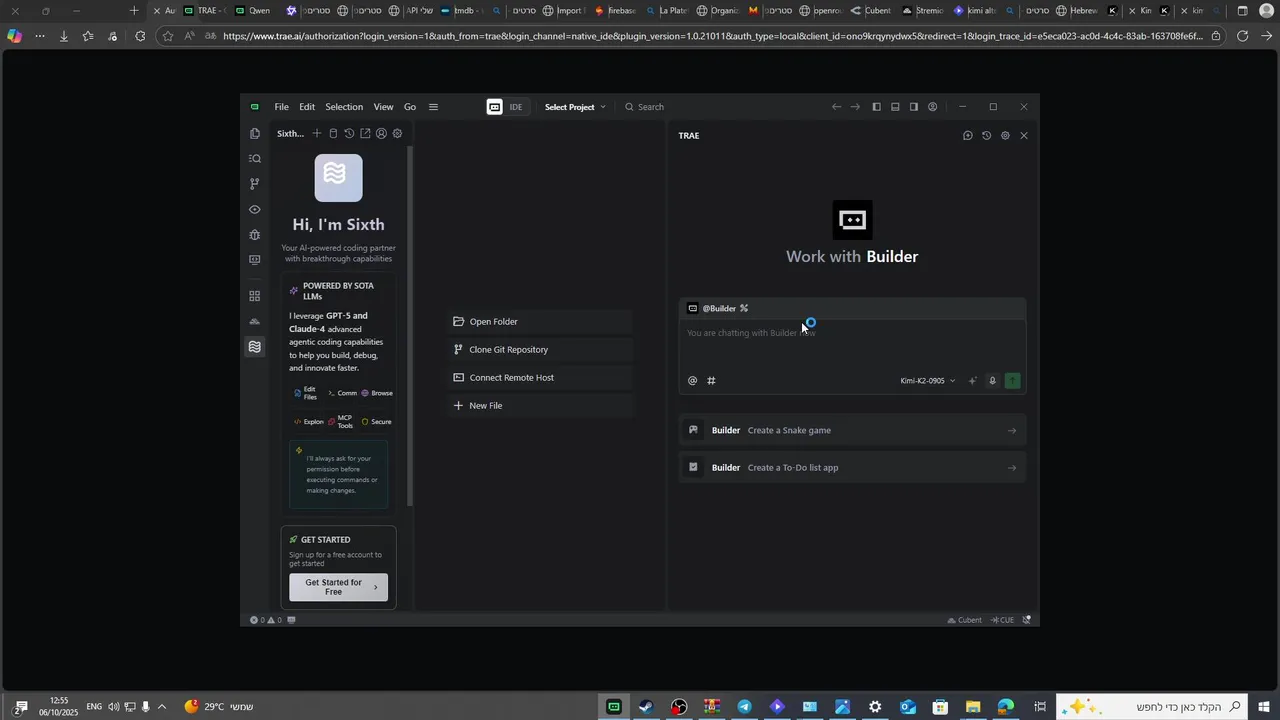Open Source Control branch icon in activity bar
Viewport: 1280px width, 720px height.
(255, 184)
